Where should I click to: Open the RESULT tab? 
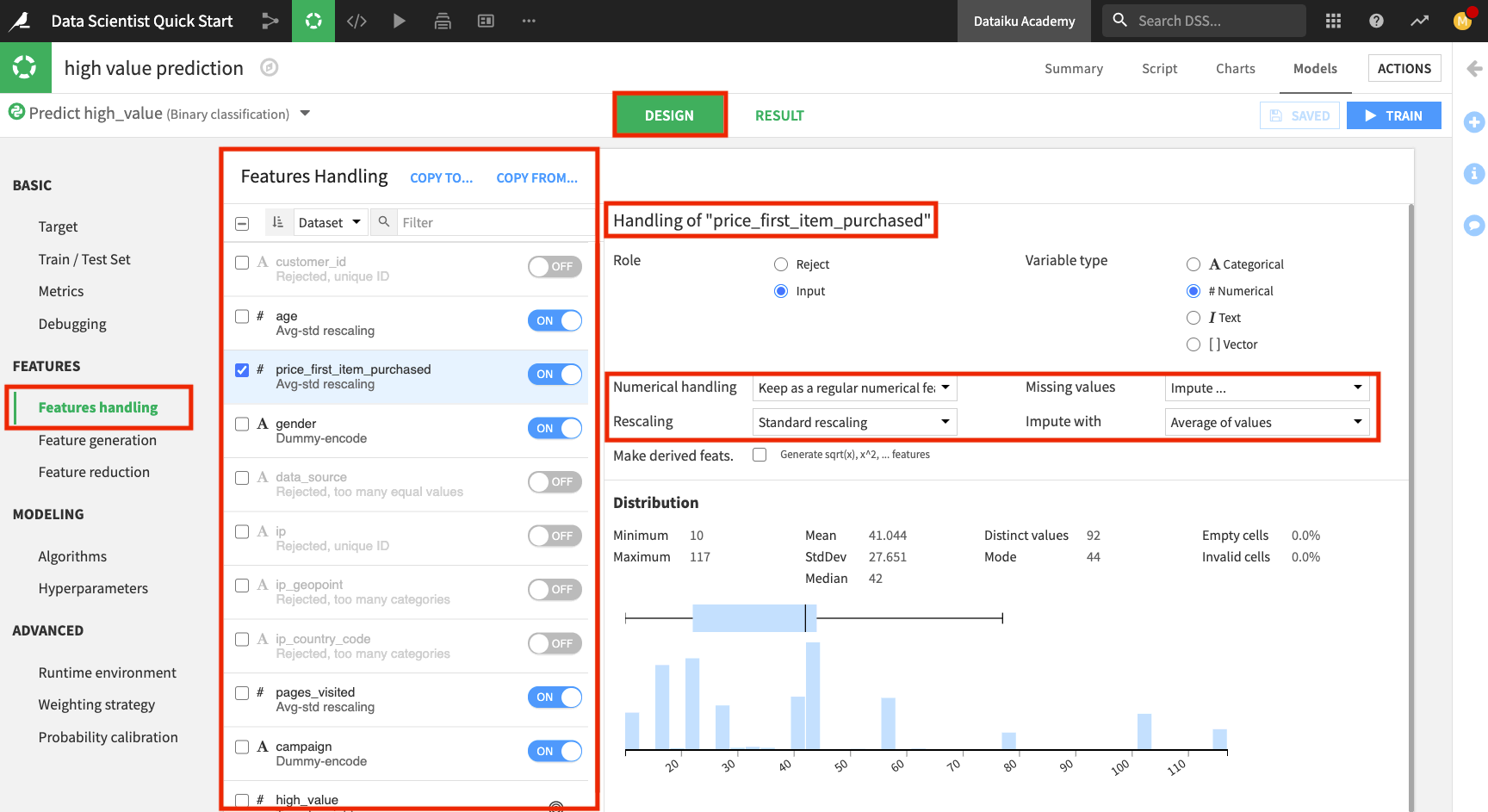point(779,115)
